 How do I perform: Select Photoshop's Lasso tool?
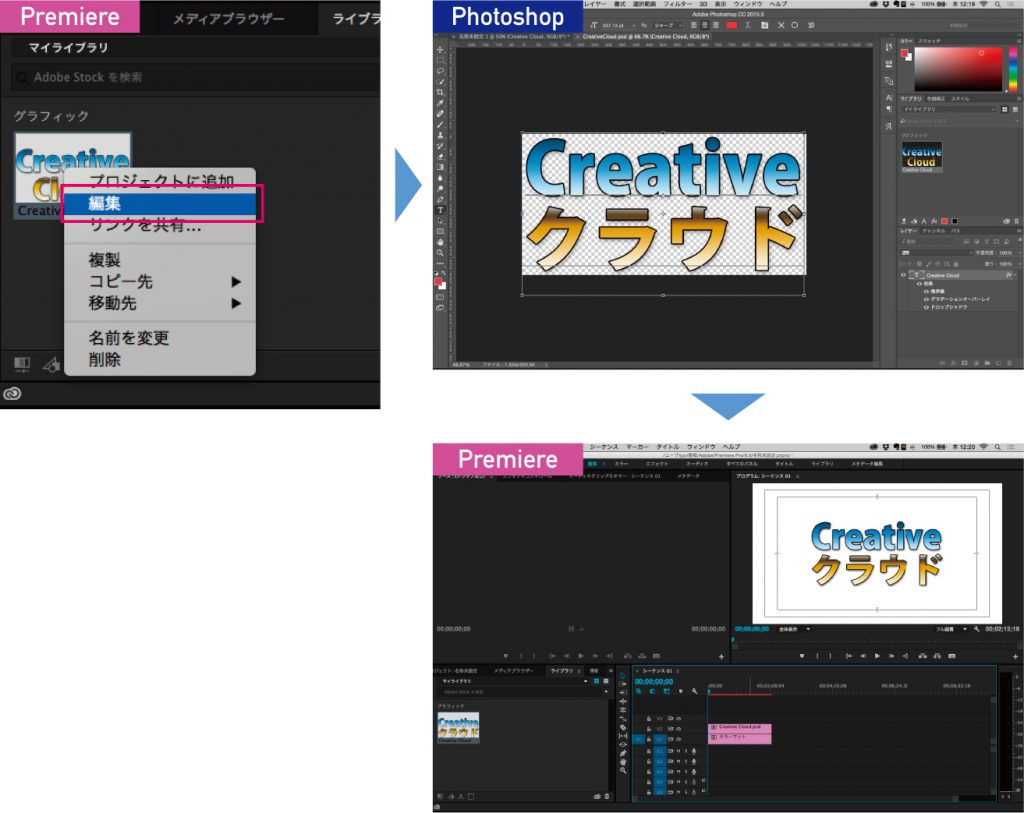click(440, 71)
